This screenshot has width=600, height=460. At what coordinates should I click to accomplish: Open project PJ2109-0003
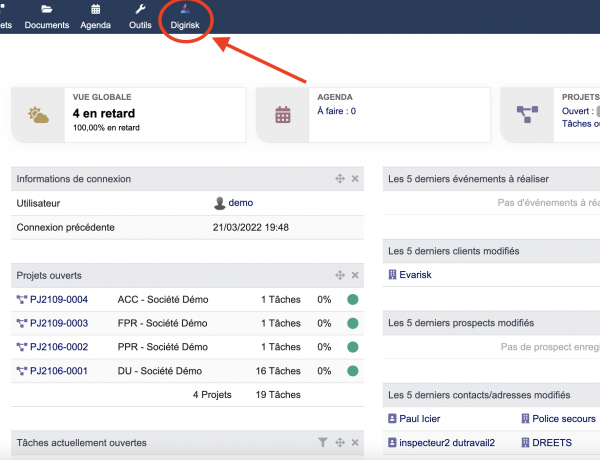(x=59, y=323)
